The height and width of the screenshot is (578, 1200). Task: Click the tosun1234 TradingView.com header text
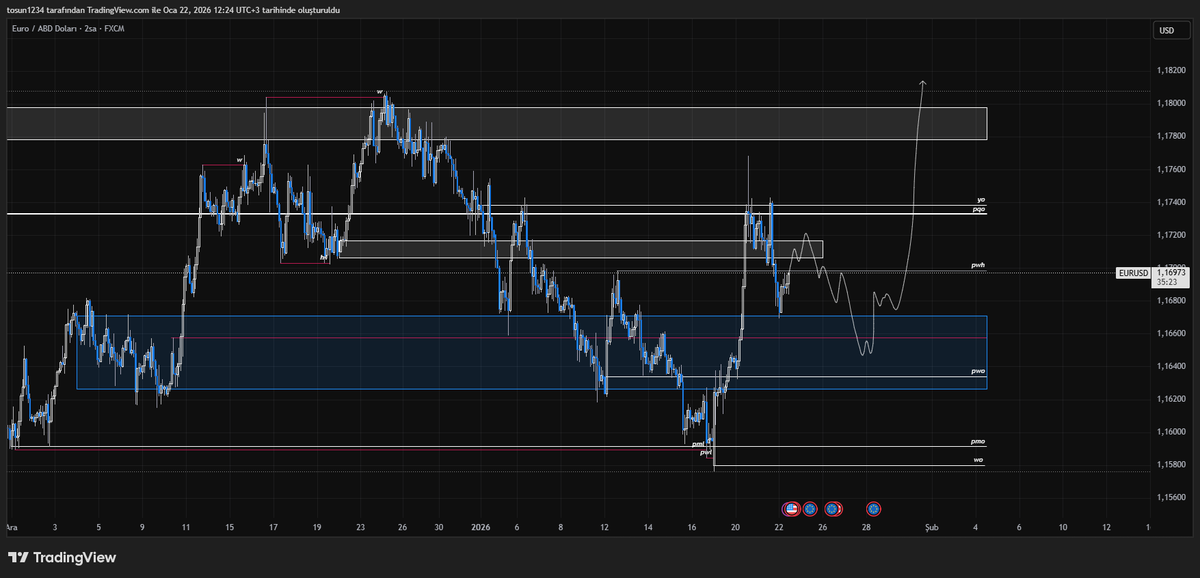174,9
